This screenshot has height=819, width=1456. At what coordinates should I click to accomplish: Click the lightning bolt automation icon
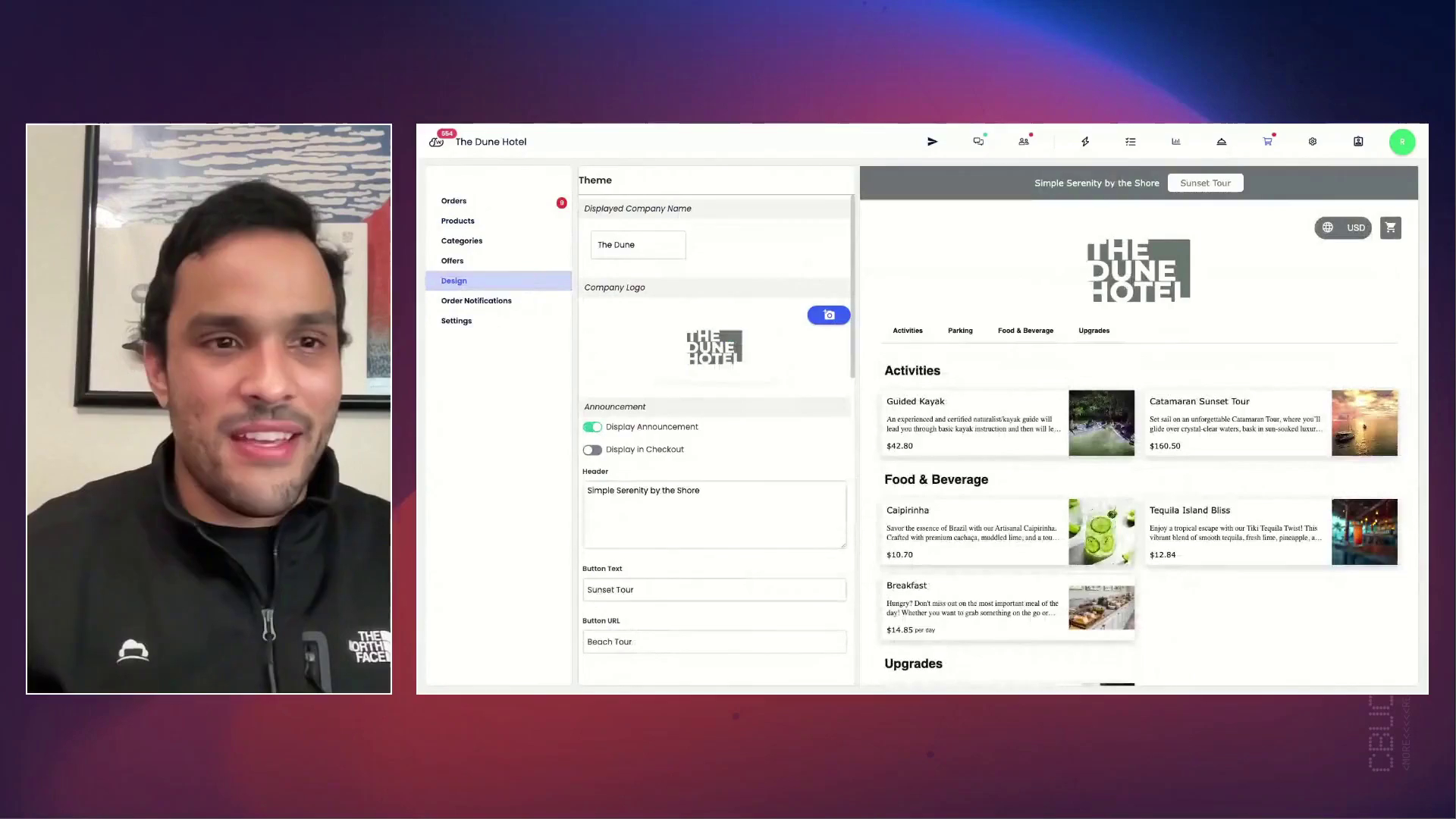point(1085,142)
